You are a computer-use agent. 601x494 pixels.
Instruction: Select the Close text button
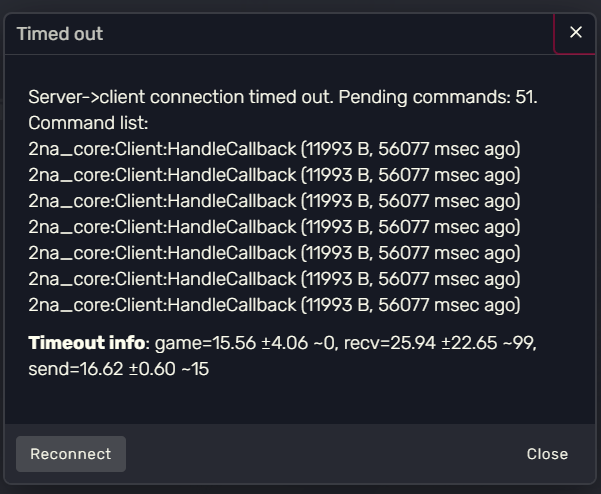[x=547, y=454]
